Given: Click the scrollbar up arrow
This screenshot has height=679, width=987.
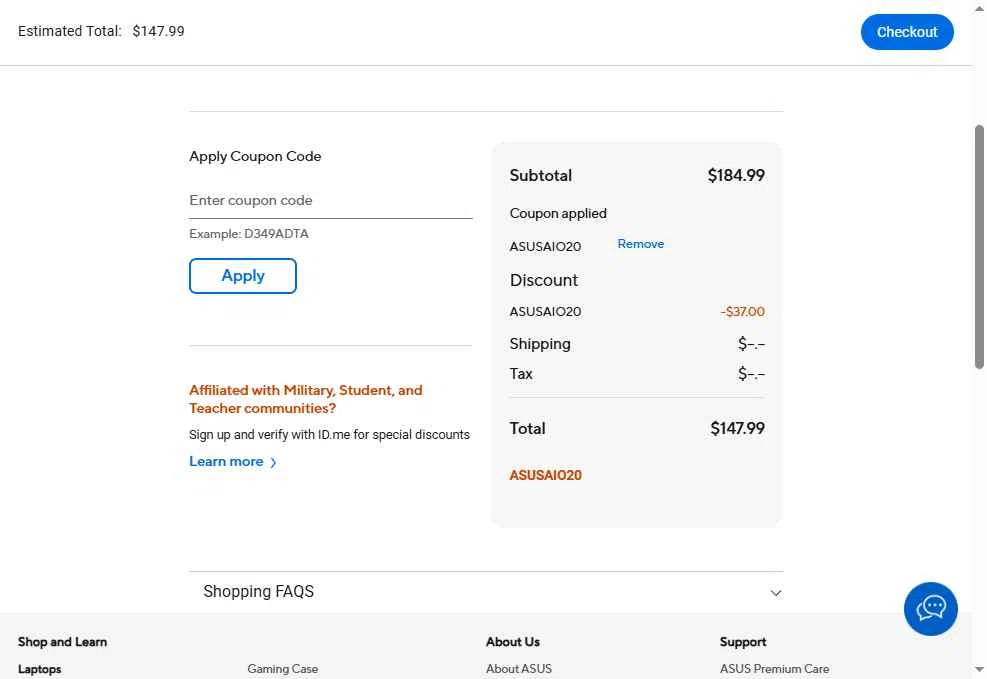Looking at the screenshot, I should [x=979, y=7].
